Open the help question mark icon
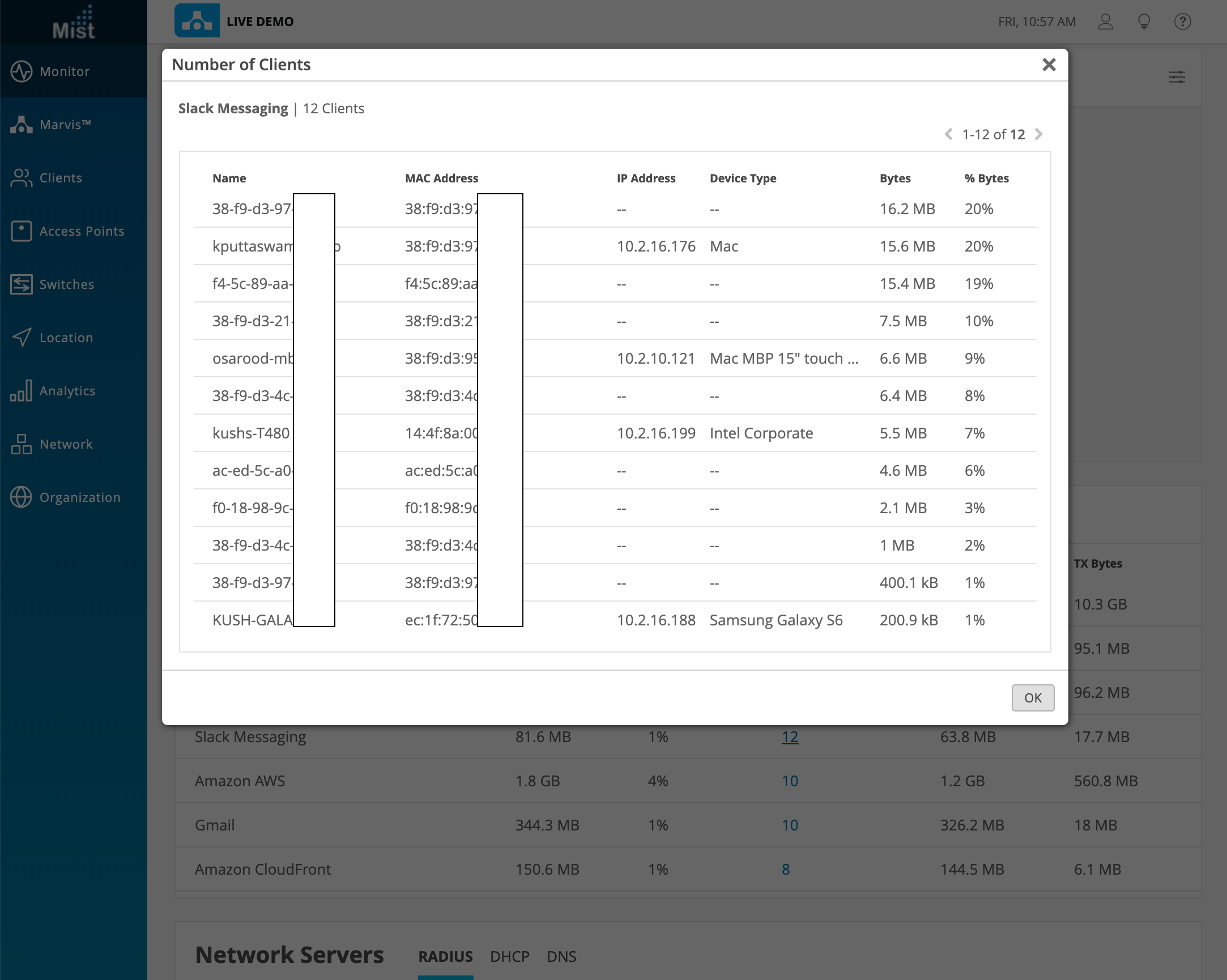This screenshot has width=1227, height=980. (1182, 22)
